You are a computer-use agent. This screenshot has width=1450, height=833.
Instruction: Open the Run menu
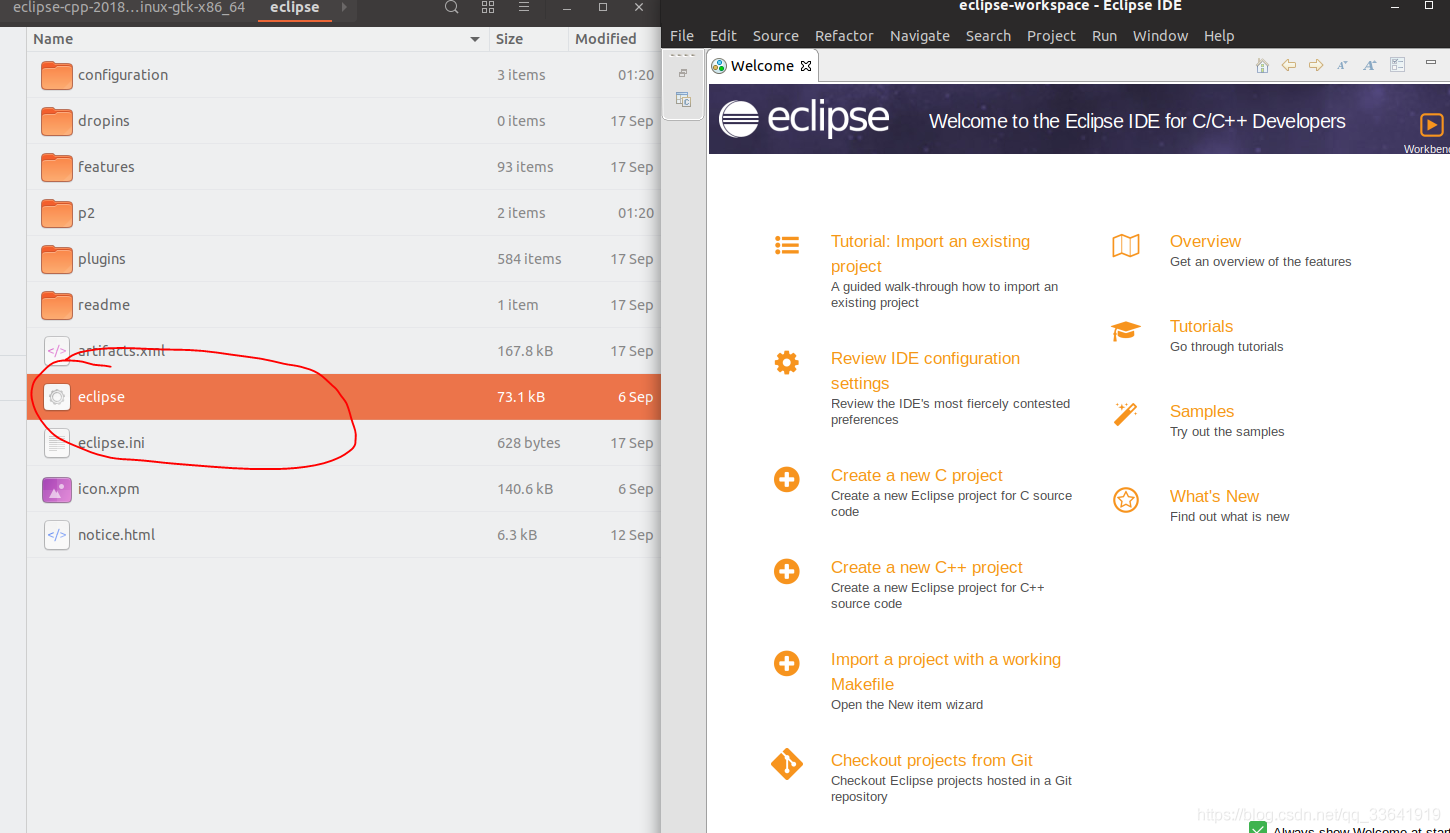tap(1104, 36)
